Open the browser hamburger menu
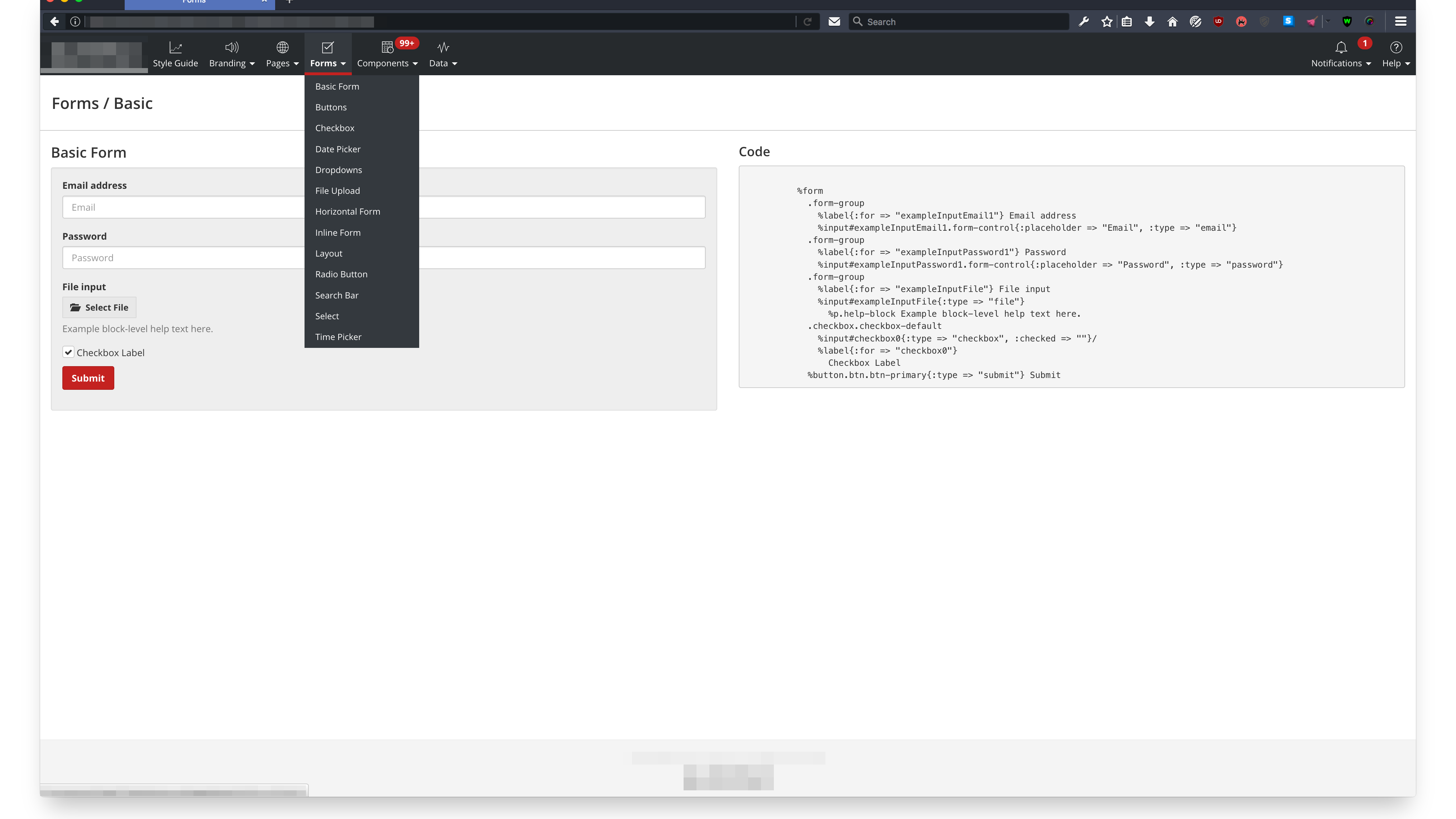1456x819 pixels. tap(1400, 21)
